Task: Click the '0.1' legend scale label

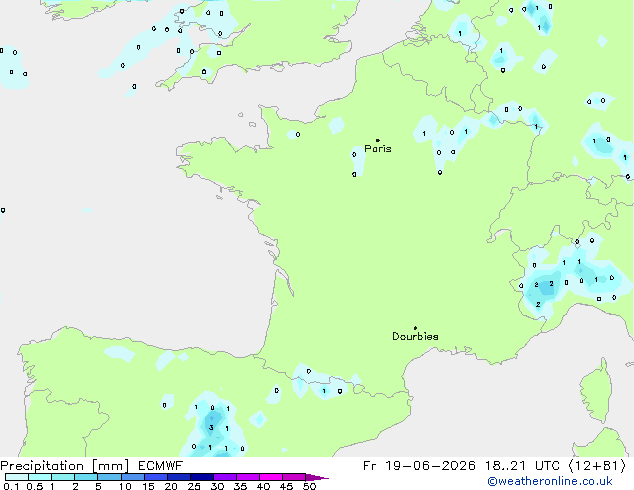Action: click(x=11, y=486)
